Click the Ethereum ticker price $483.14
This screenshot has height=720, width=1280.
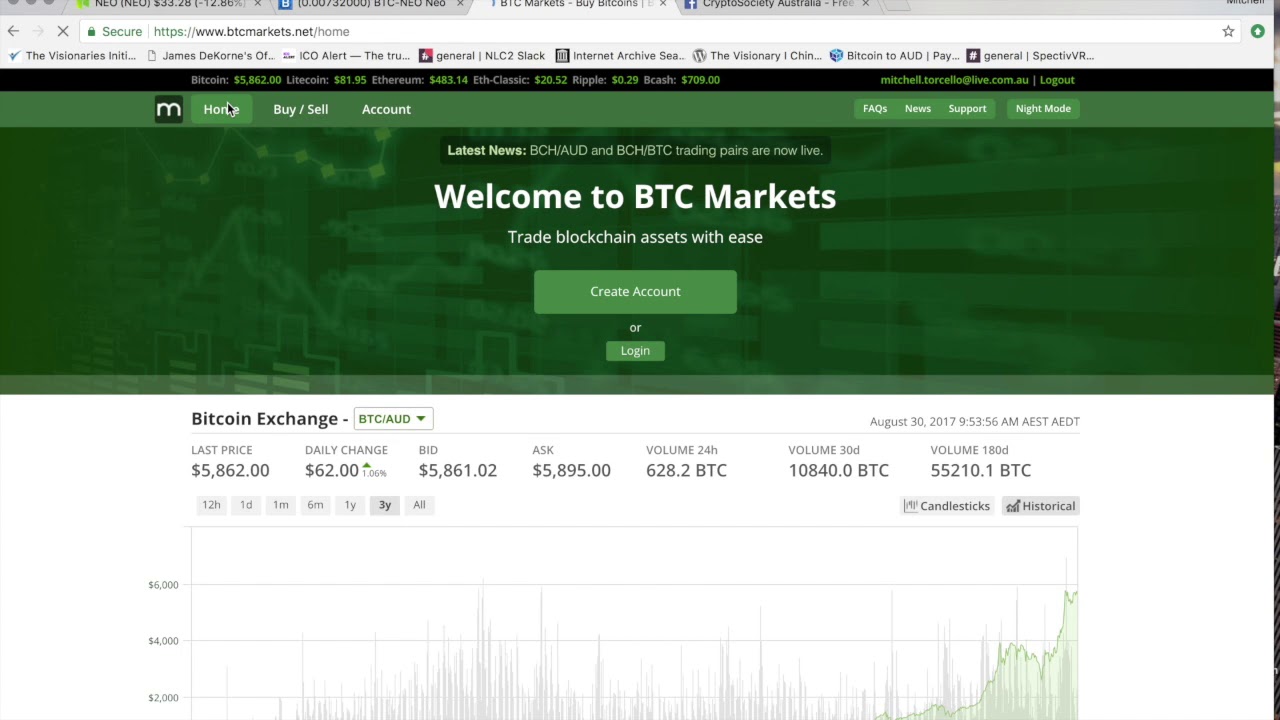click(x=447, y=80)
